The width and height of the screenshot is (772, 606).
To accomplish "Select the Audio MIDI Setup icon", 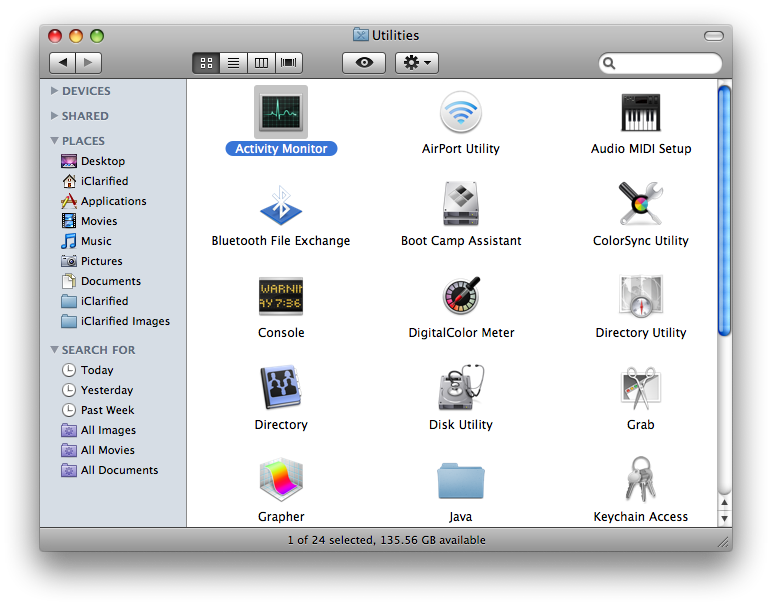I will point(641,112).
